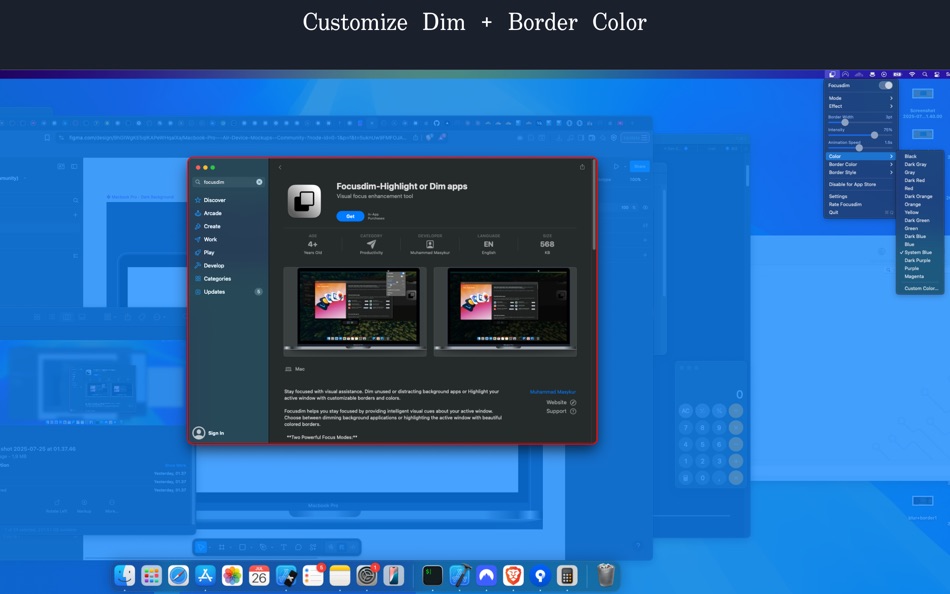Open Calendar showing Jul 26 in Dock
950x594 pixels.
point(259,575)
